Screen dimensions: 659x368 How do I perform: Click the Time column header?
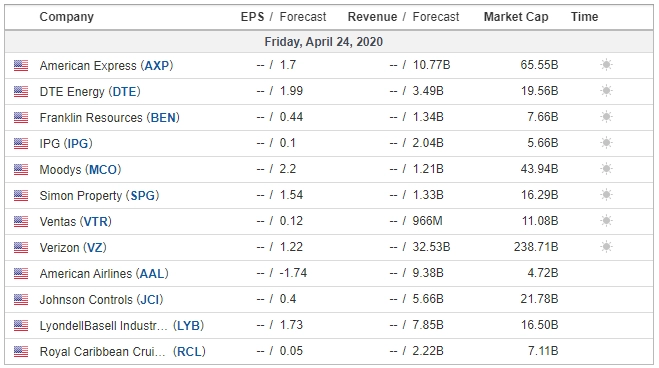(x=584, y=17)
